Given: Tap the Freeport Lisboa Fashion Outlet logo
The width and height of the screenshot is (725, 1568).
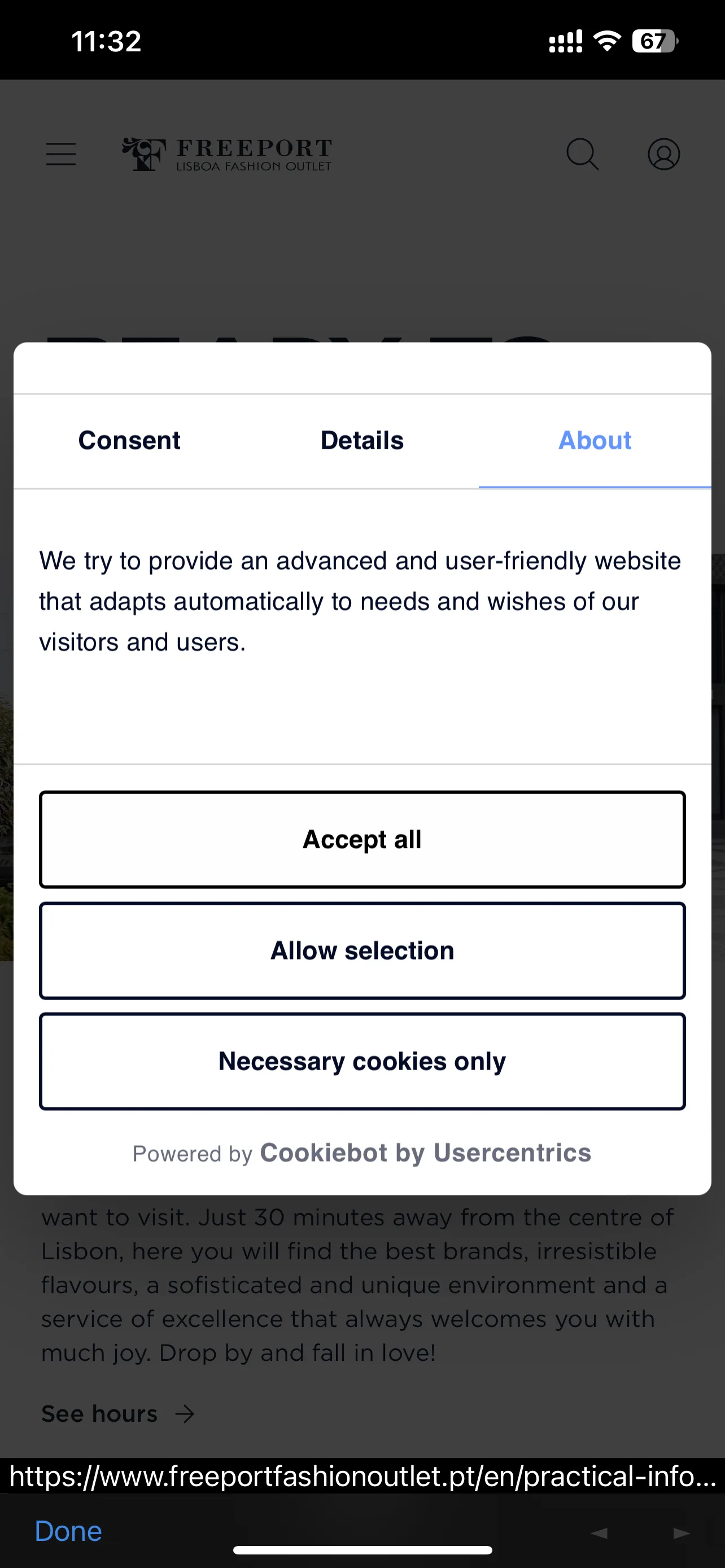Looking at the screenshot, I should point(227,154).
